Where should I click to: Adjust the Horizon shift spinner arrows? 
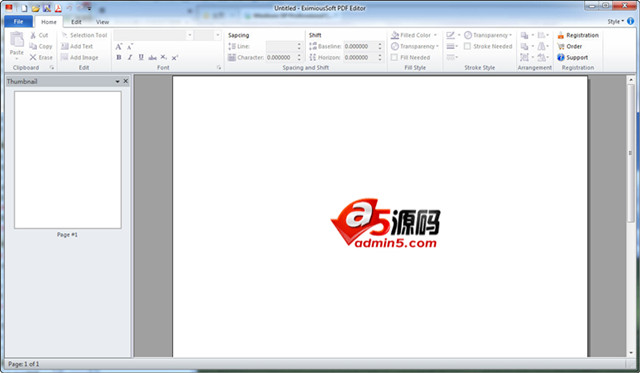[x=380, y=58]
